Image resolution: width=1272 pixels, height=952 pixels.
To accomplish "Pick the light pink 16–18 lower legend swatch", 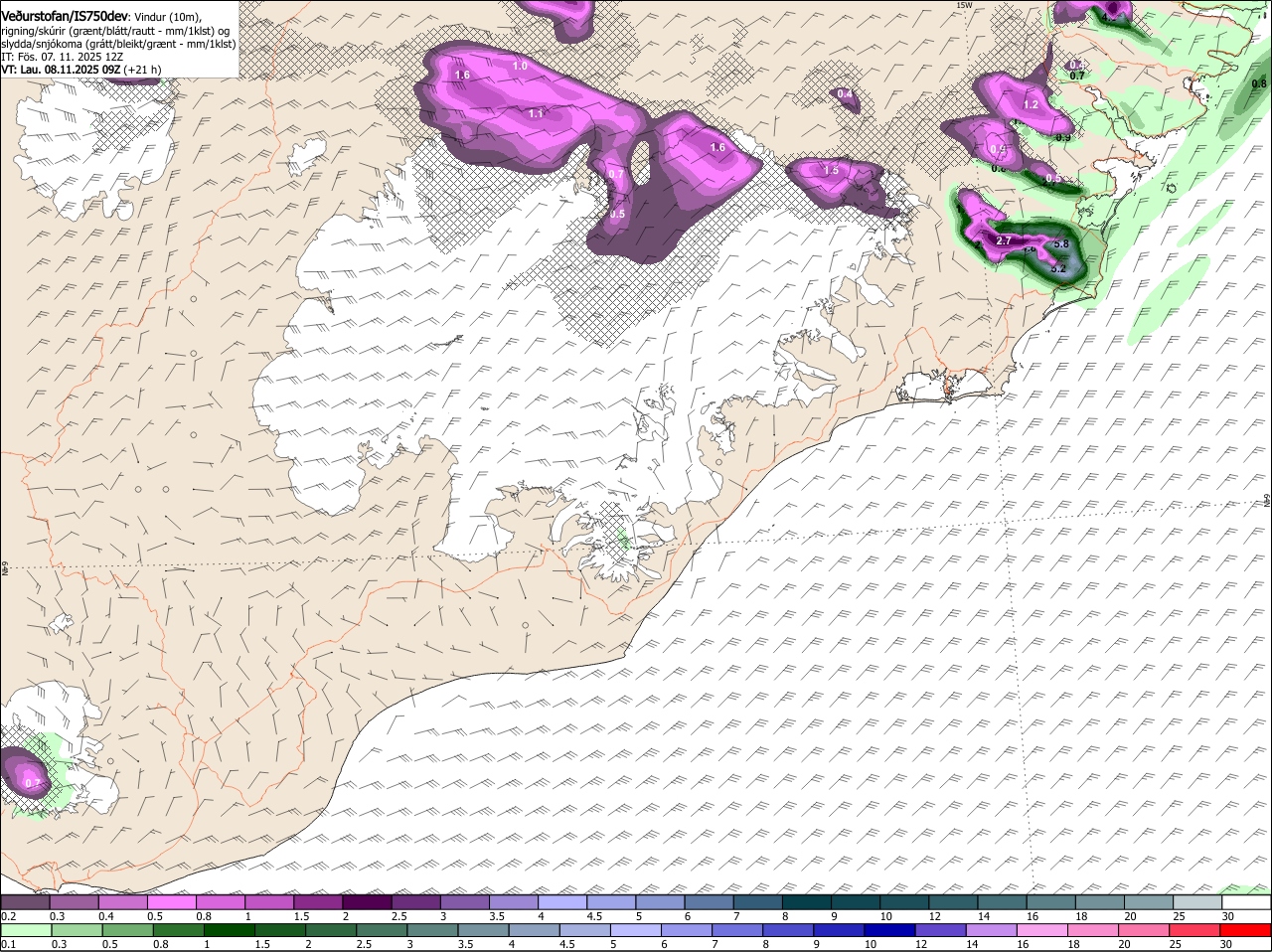I will (1042, 930).
